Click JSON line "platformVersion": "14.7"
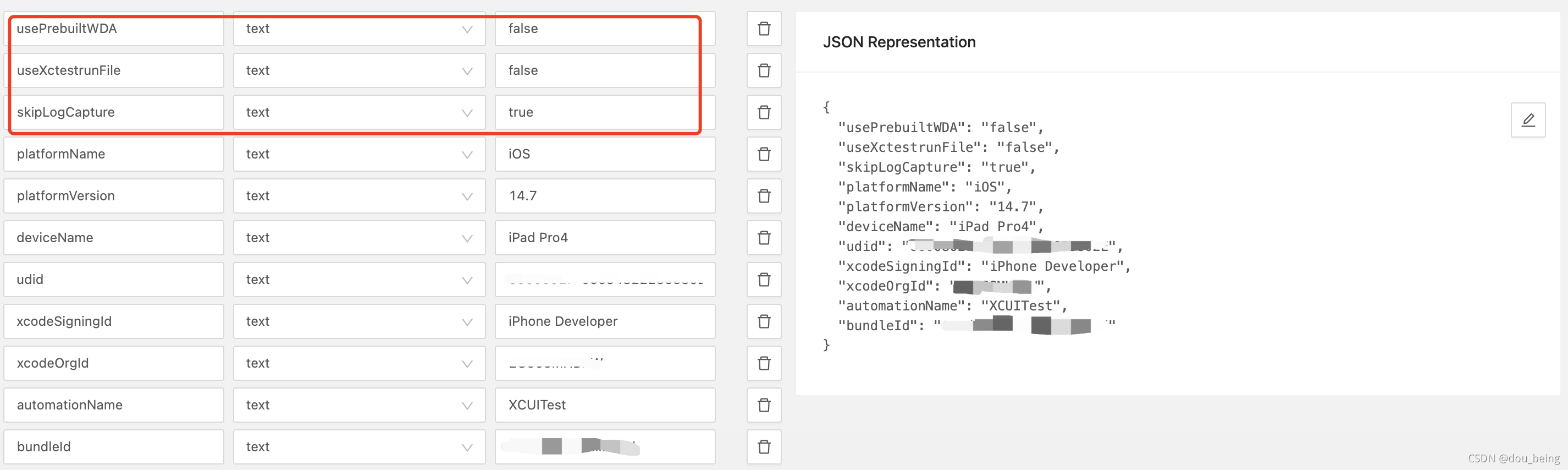 click(x=941, y=206)
